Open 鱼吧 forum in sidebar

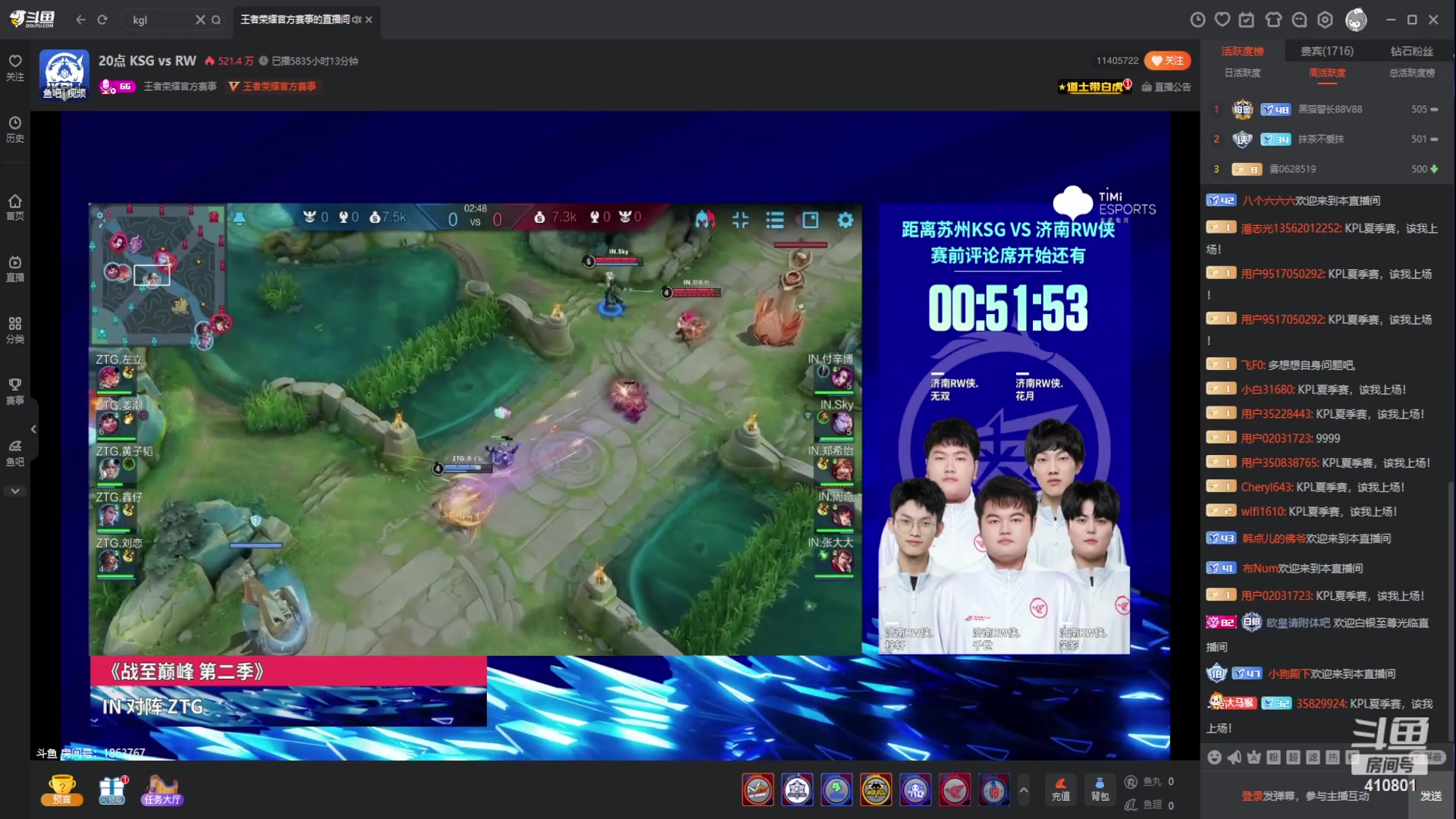pyautogui.click(x=15, y=453)
